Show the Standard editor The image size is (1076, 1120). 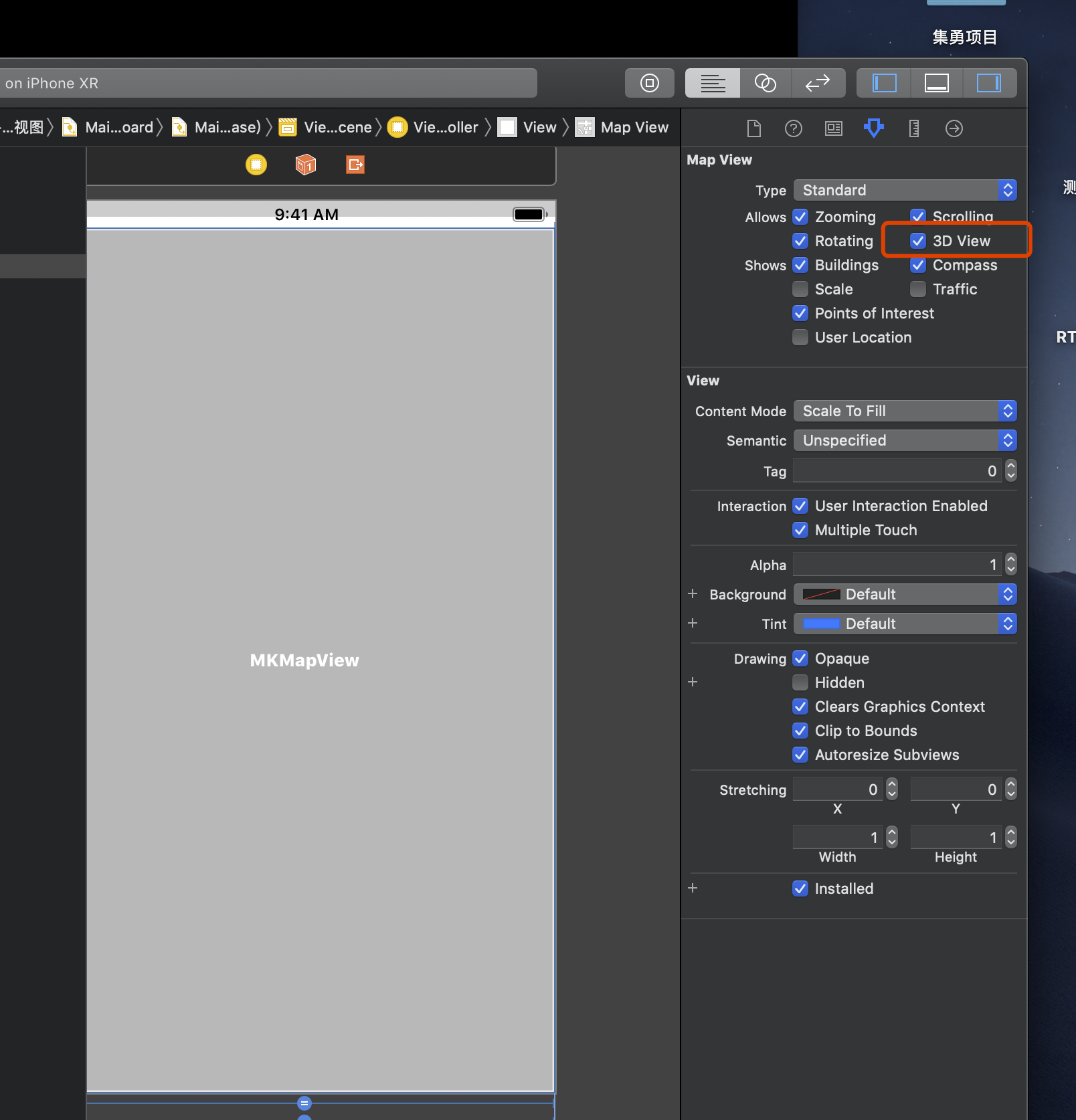pyautogui.click(x=713, y=83)
